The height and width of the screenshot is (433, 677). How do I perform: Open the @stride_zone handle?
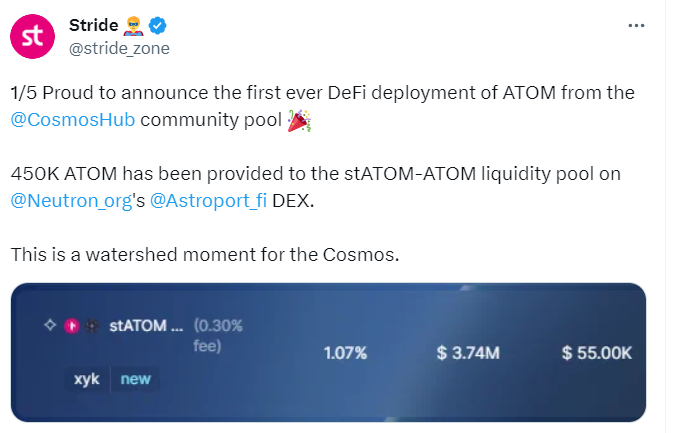pos(118,47)
